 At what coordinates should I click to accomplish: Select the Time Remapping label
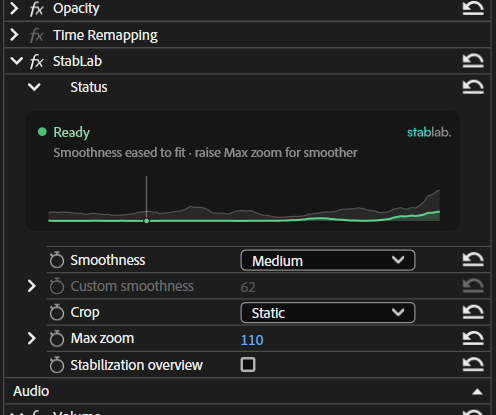(105, 35)
